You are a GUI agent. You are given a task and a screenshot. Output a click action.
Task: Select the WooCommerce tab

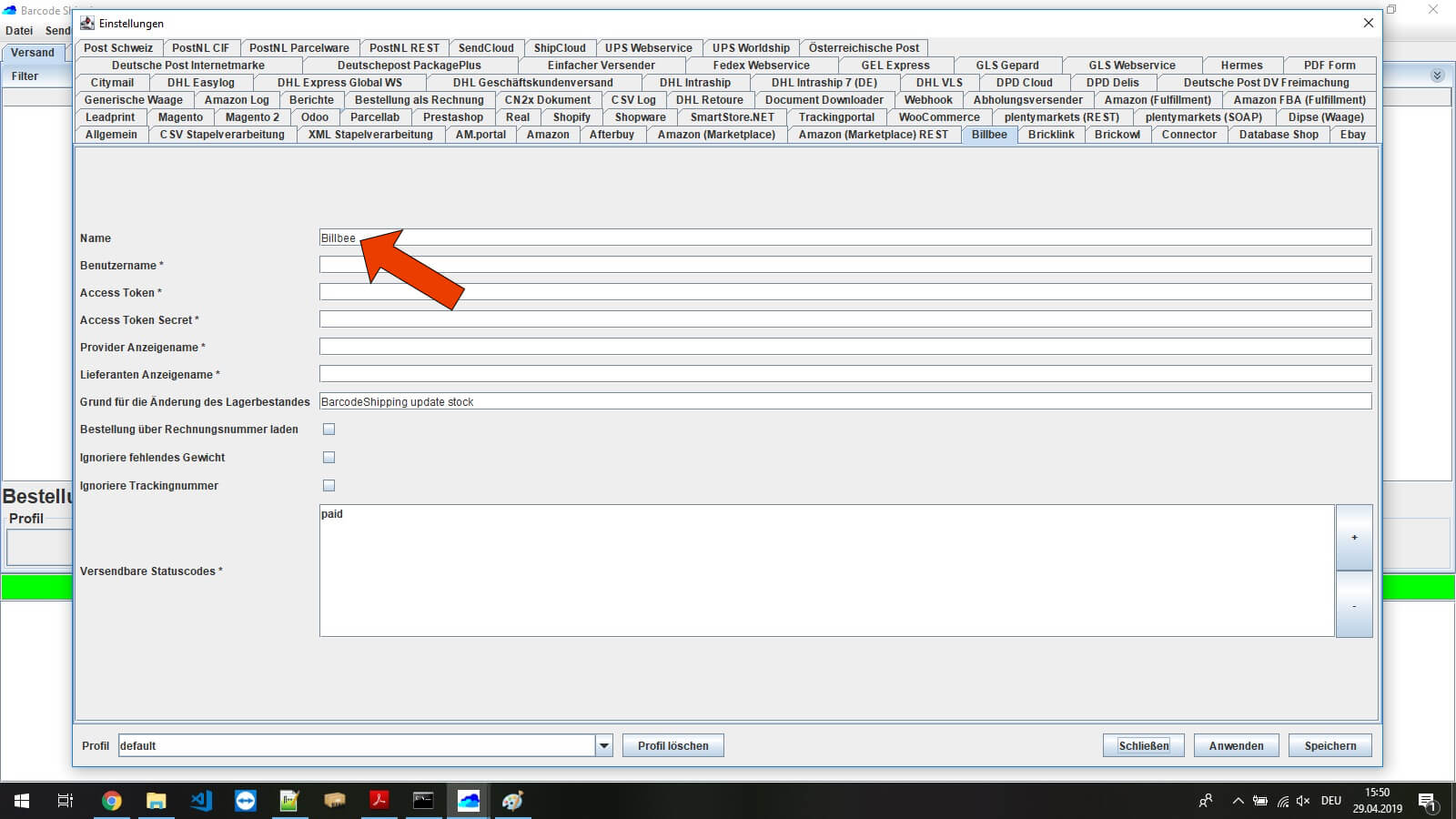click(x=939, y=116)
